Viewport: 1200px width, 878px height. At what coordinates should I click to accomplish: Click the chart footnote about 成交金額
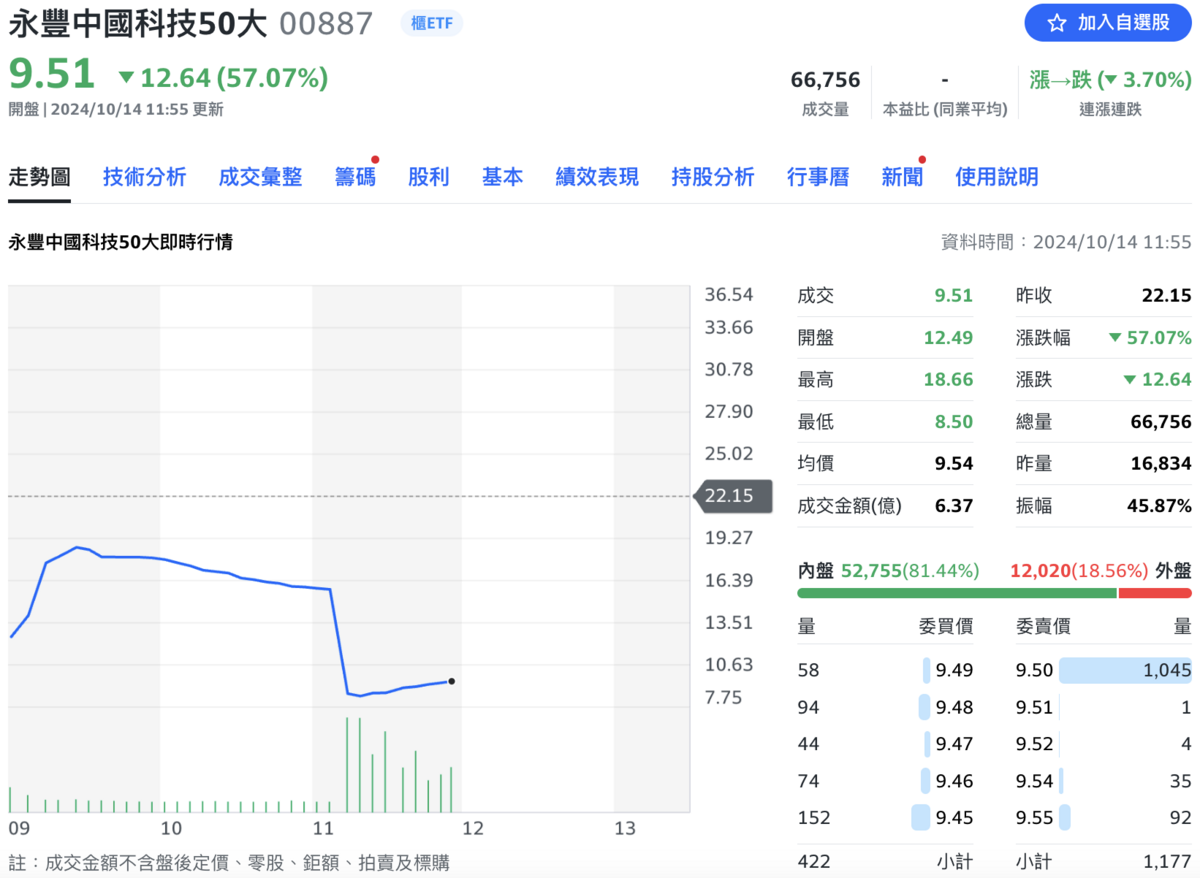click(229, 862)
